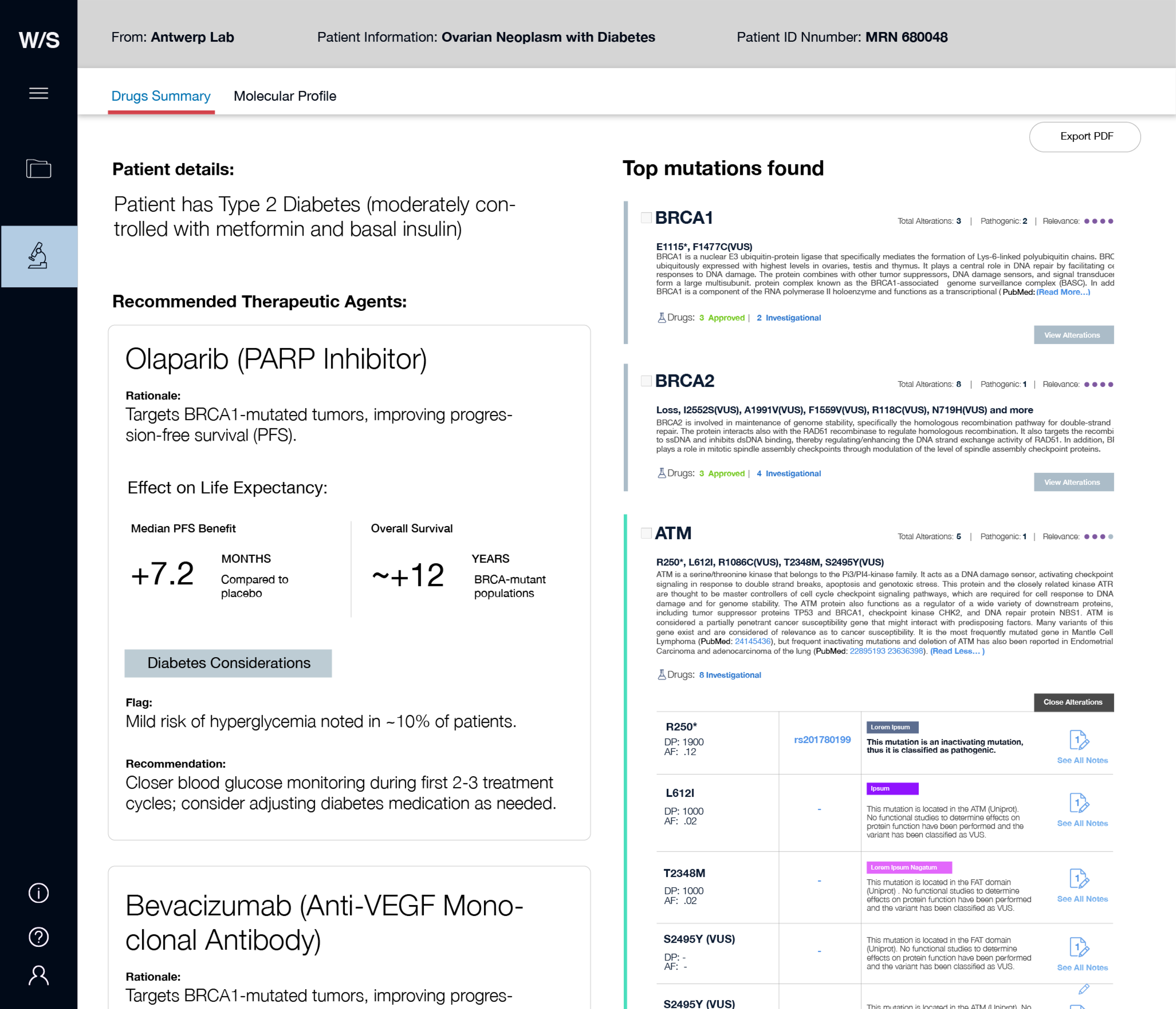Switch to Molecular Profile tab

pyautogui.click(x=285, y=96)
